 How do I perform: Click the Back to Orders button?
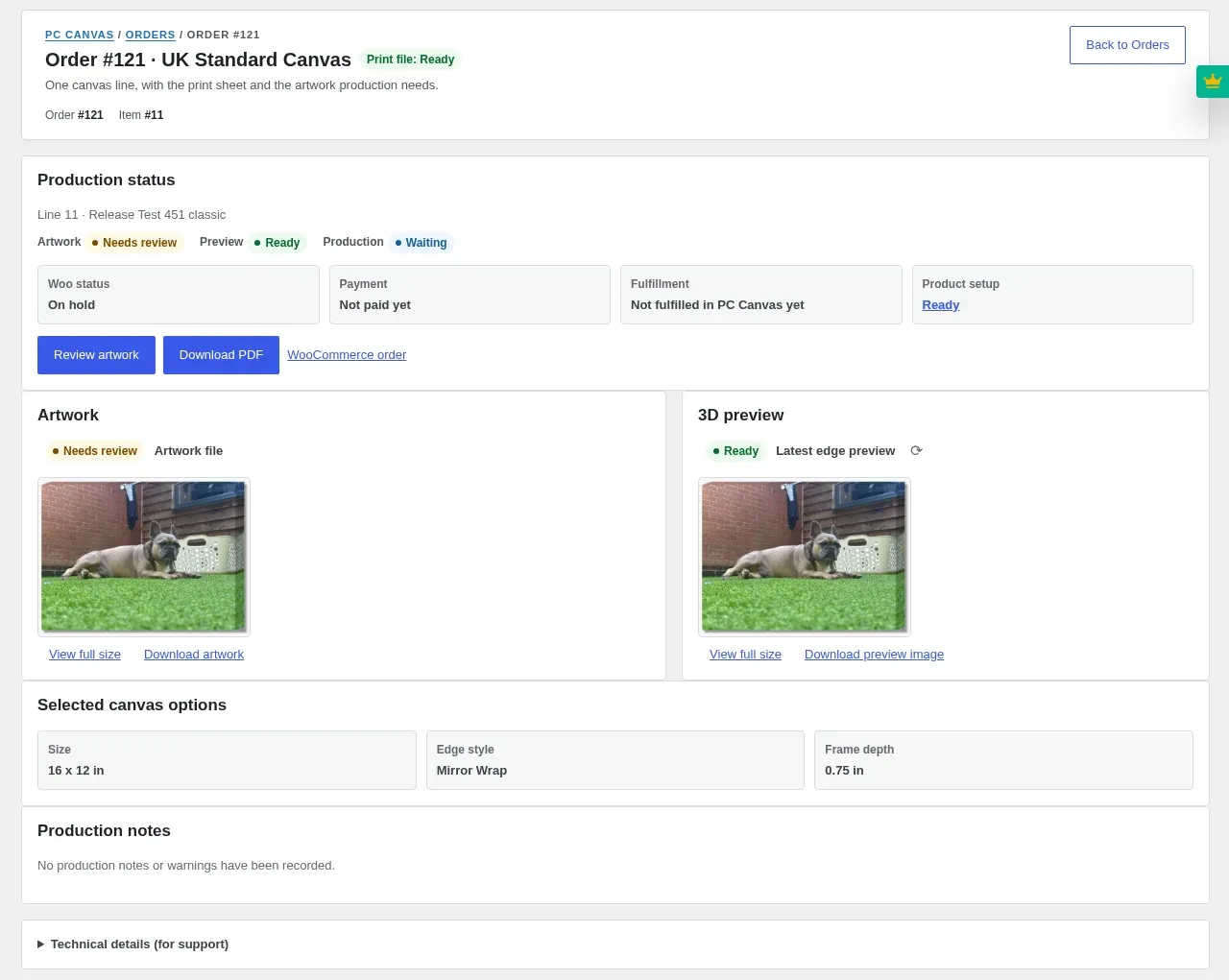1127,45
